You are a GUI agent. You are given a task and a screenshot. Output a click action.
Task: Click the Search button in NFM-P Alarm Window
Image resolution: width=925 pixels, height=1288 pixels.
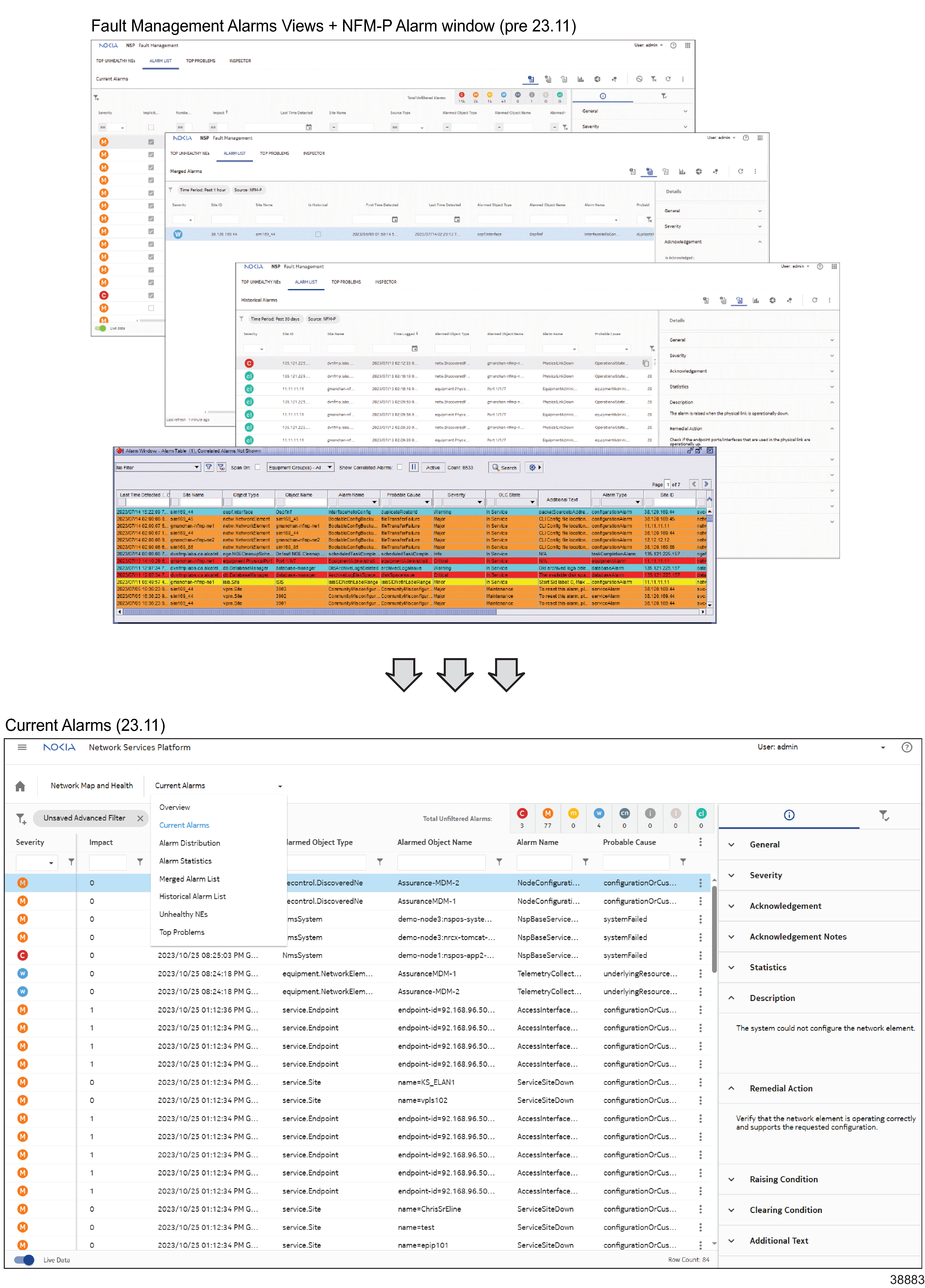(504, 467)
